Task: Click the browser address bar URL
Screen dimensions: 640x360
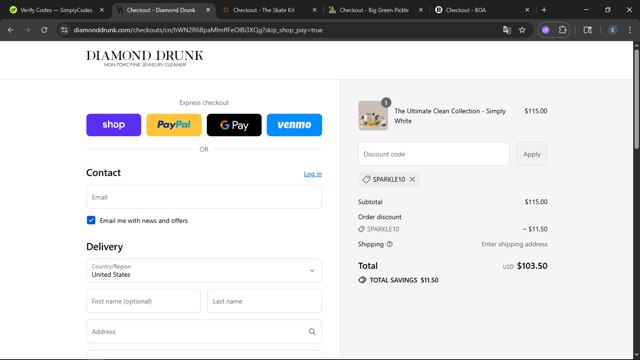Action: click(198, 30)
